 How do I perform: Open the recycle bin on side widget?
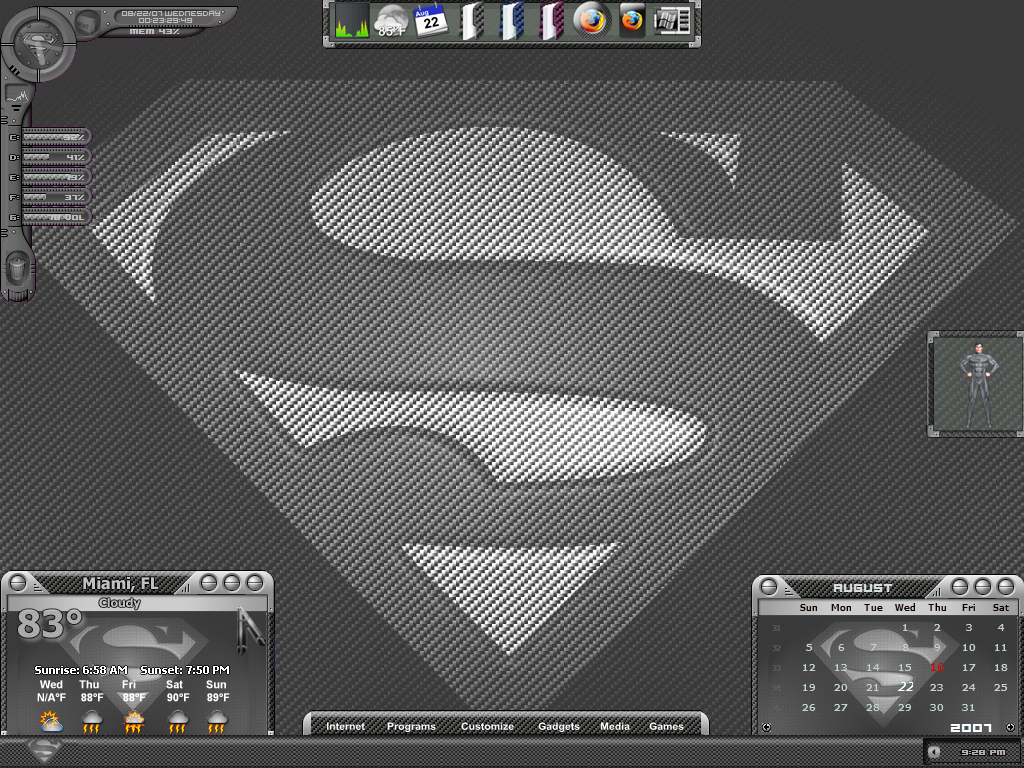pyautogui.click(x=18, y=269)
